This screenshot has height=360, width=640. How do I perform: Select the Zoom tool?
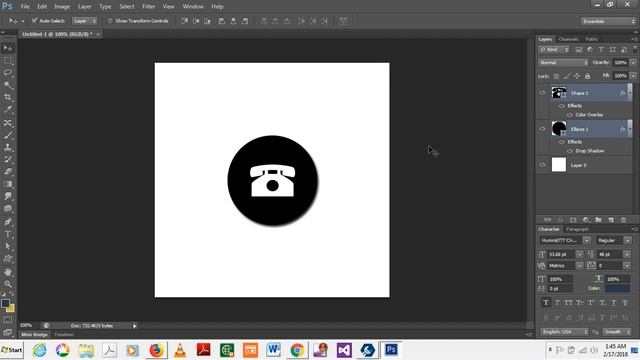pyautogui.click(x=8, y=284)
